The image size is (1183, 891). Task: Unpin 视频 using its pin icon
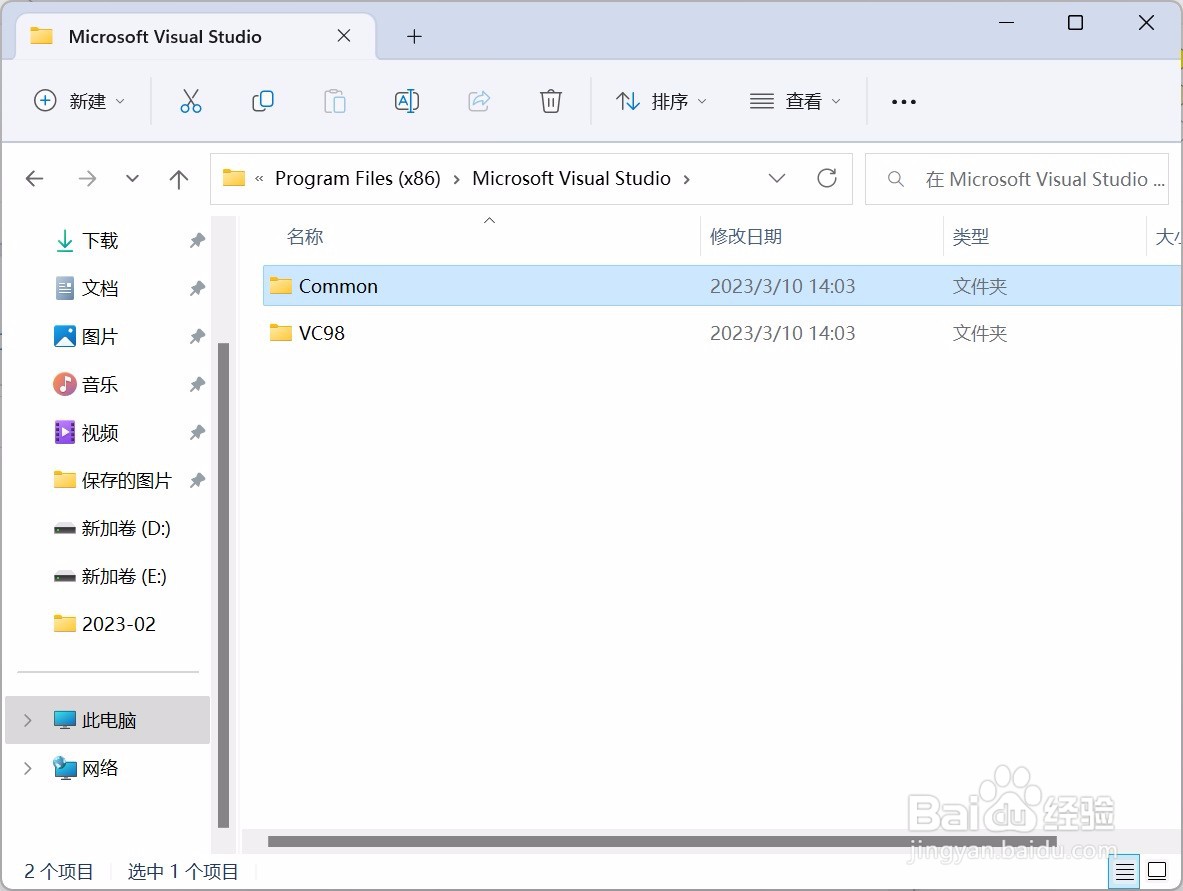(x=197, y=433)
